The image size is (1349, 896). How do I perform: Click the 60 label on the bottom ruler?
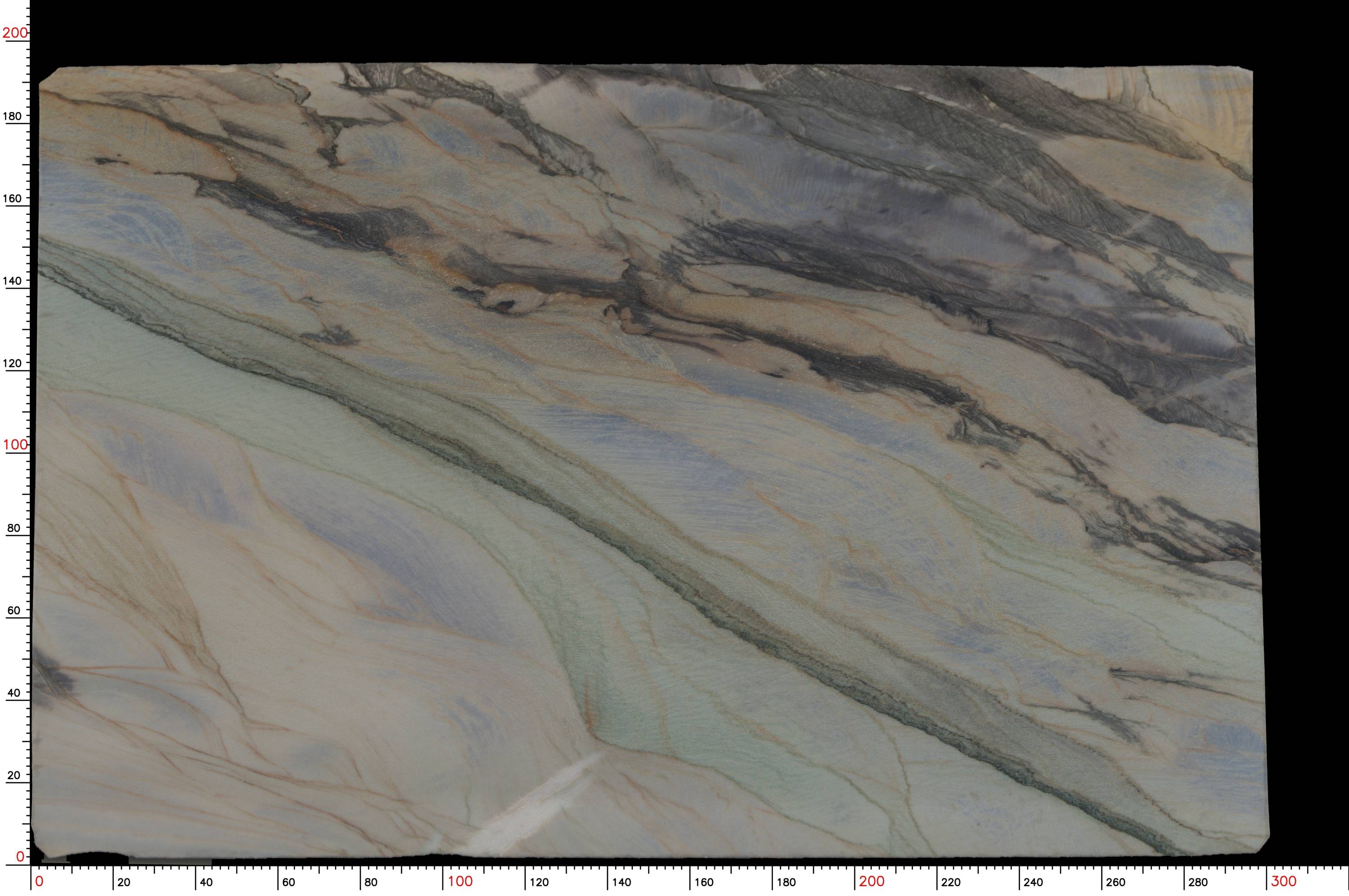(x=289, y=882)
